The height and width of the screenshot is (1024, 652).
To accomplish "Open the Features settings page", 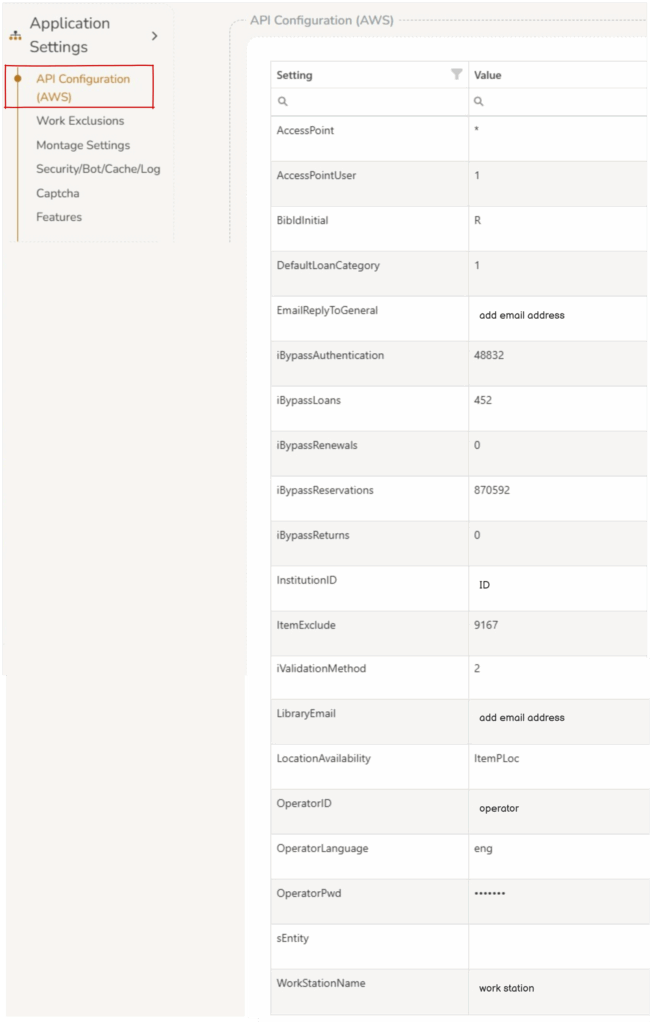I will point(59,217).
